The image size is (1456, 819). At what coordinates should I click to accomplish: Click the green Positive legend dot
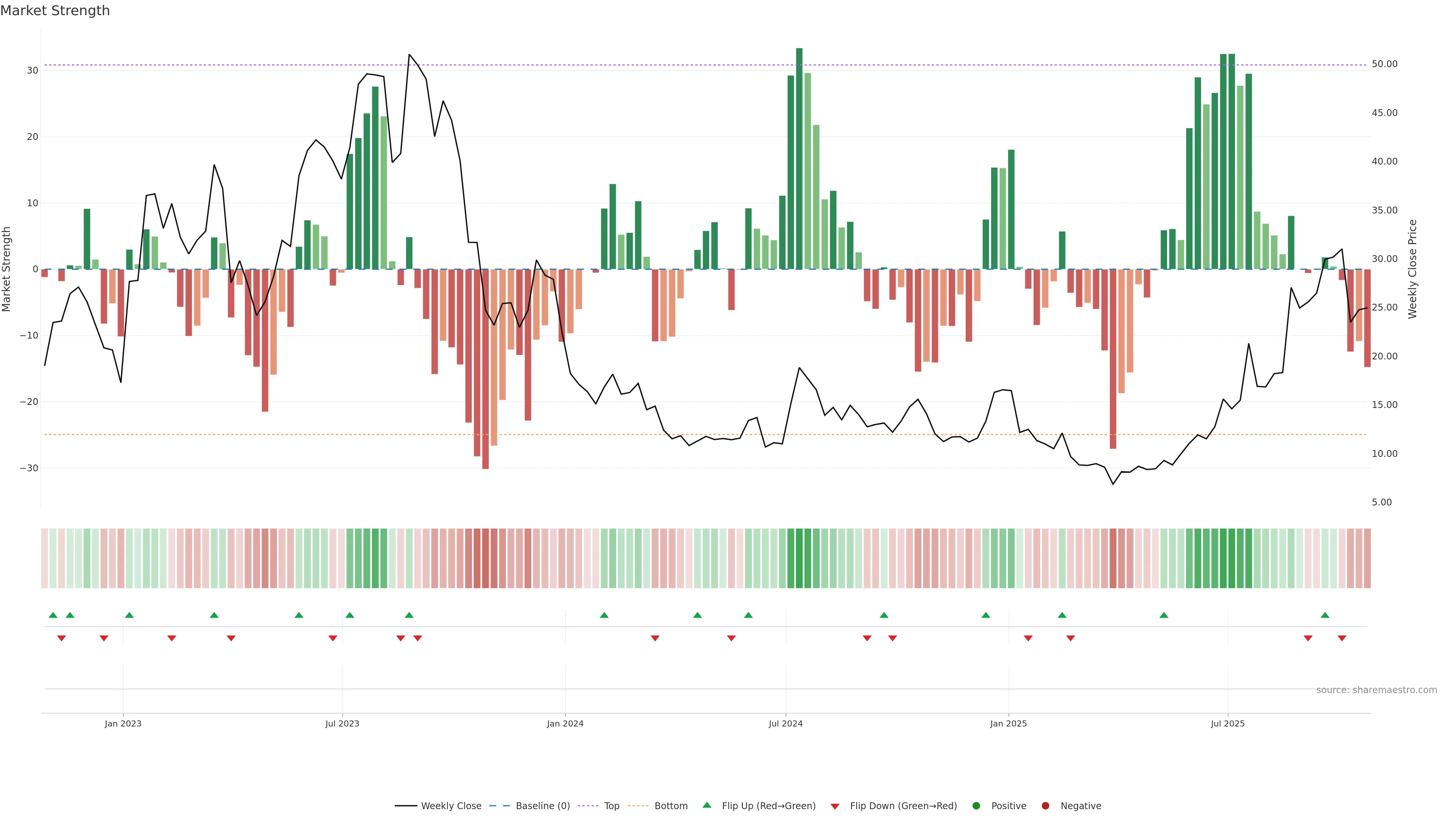(976, 806)
